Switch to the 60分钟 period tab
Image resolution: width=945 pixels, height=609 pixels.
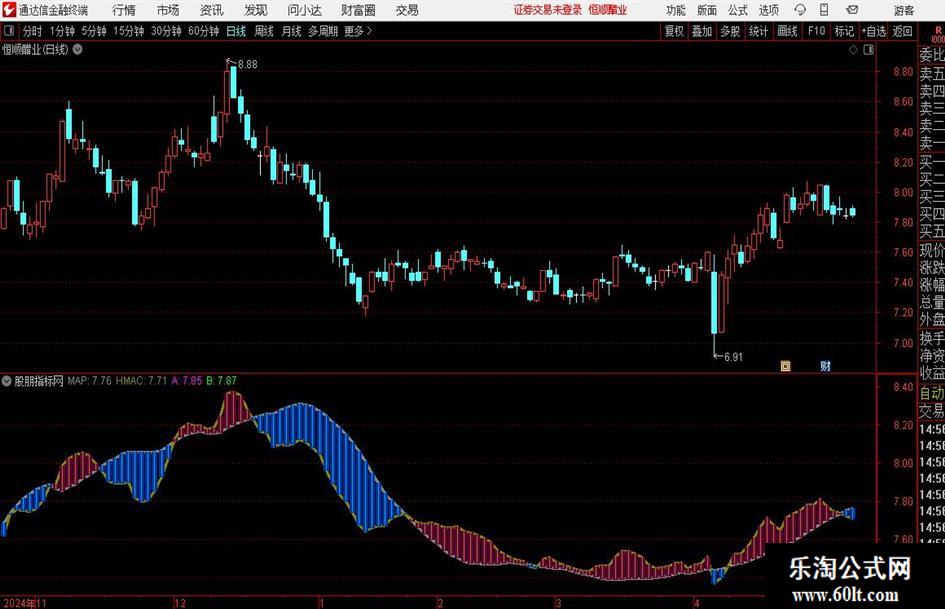coord(204,31)
